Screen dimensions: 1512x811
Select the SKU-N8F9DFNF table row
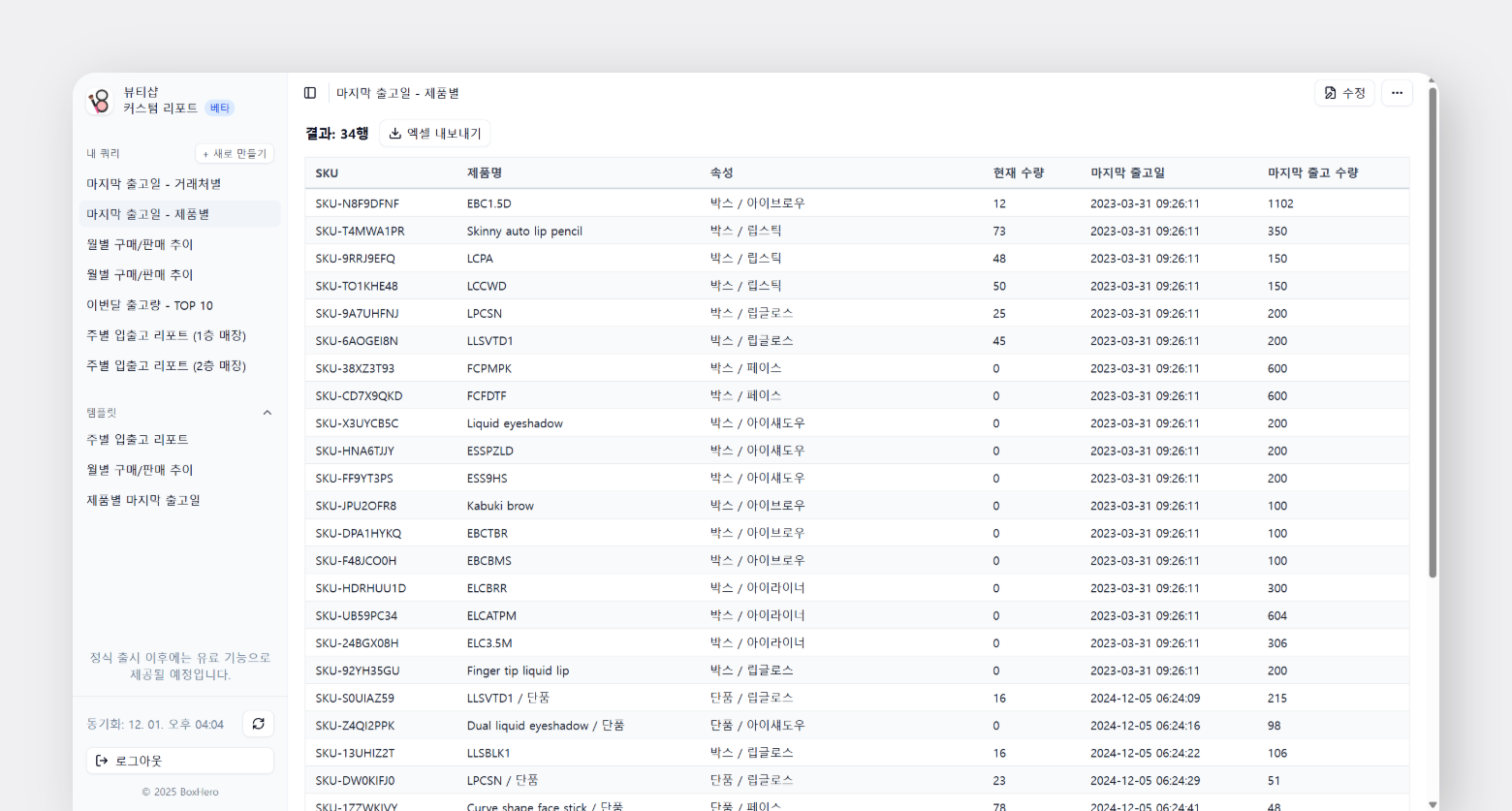coord(357,203)
